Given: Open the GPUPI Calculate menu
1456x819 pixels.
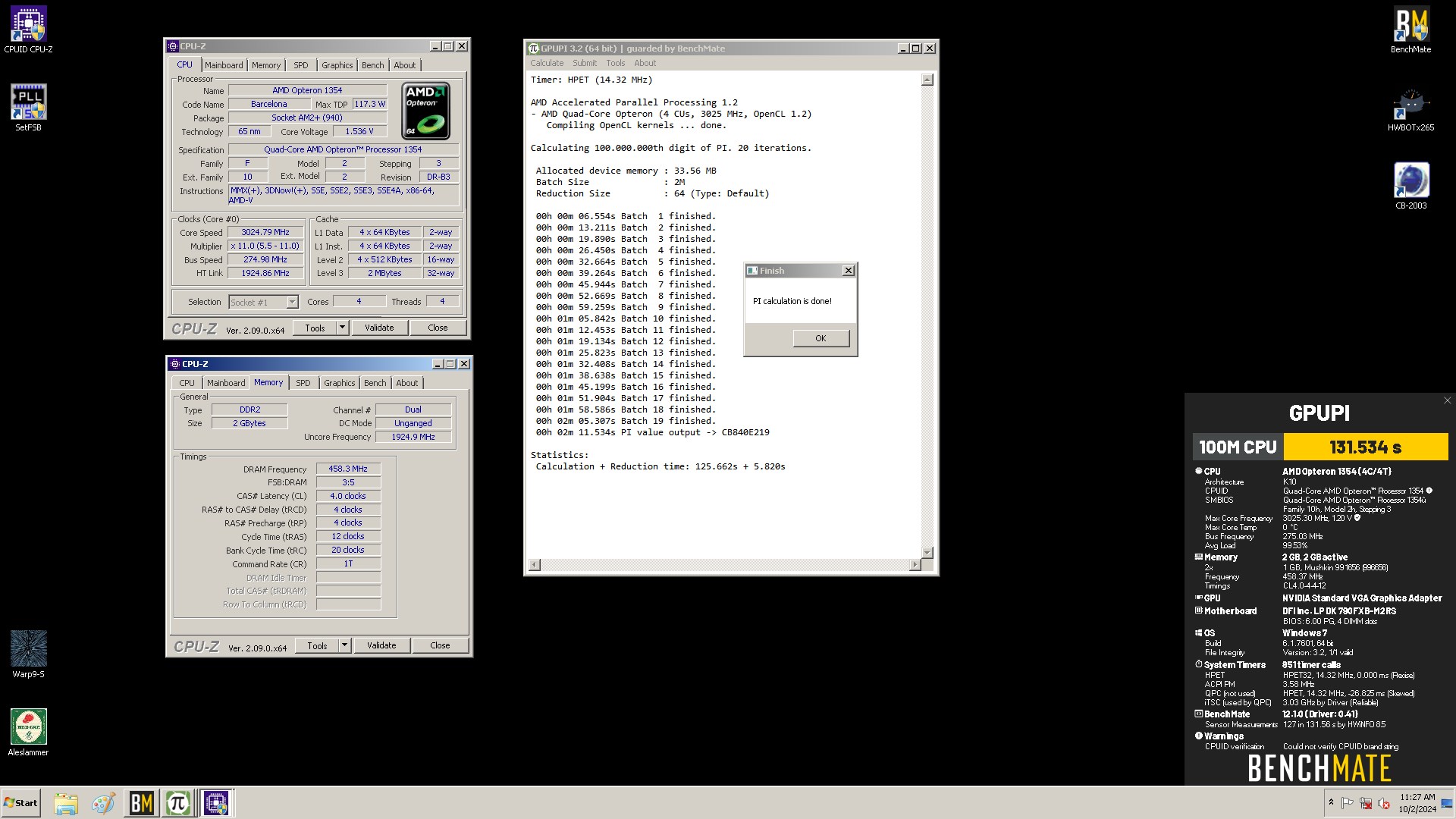Looking at the screenshot, I should (547, 63).
